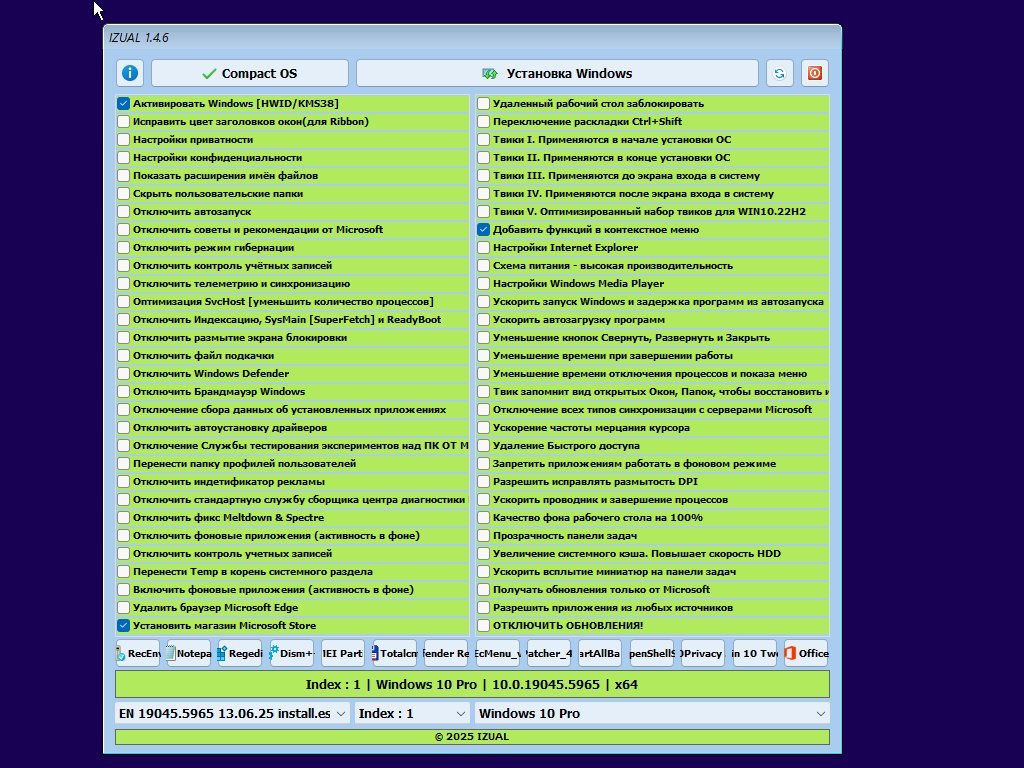Image resolution: width=1024 pixels, height=768 pixels.
Task: Open the Office installer button
Action: click(x=806, y=653)
